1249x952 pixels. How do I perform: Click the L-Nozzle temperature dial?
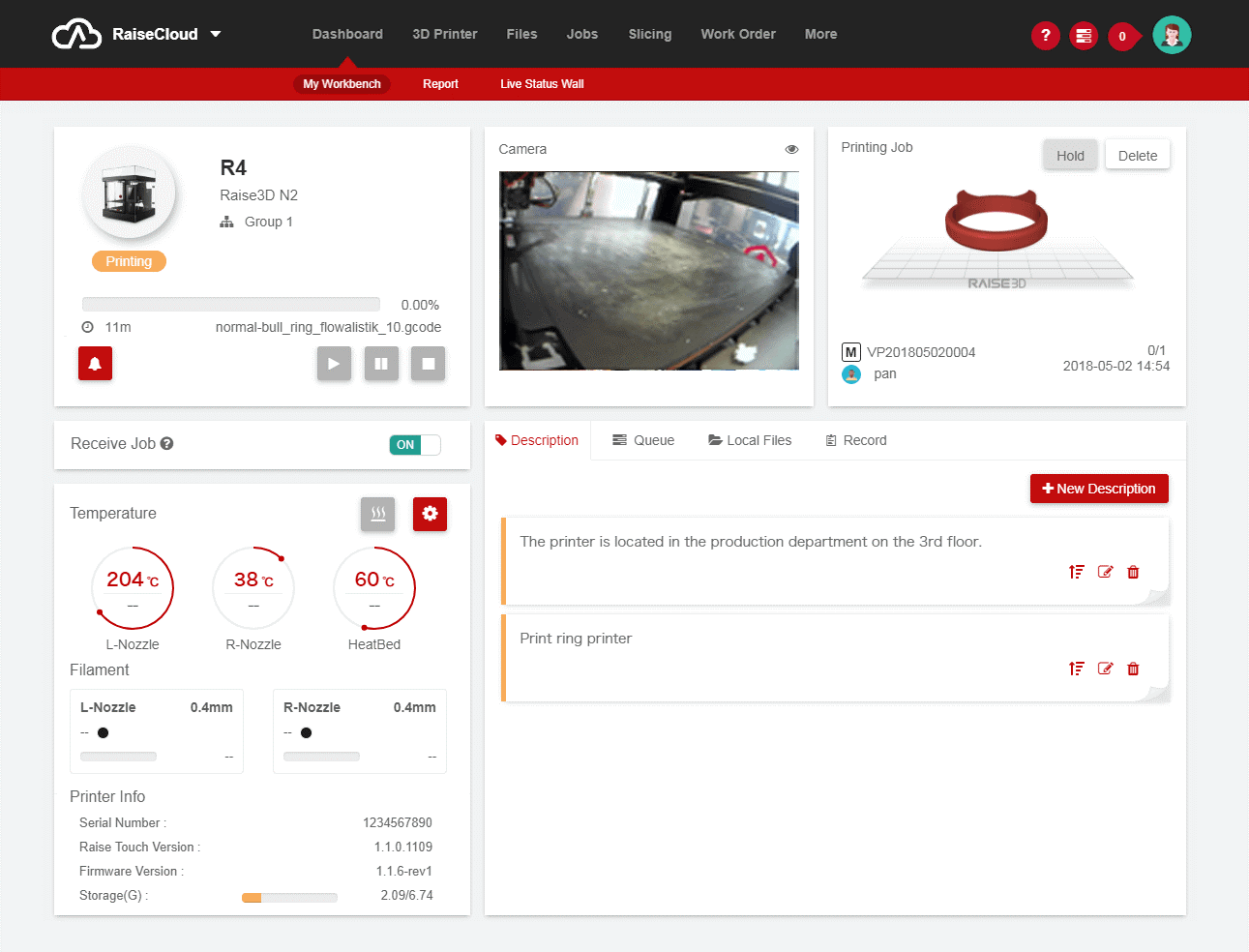point(133,587)
